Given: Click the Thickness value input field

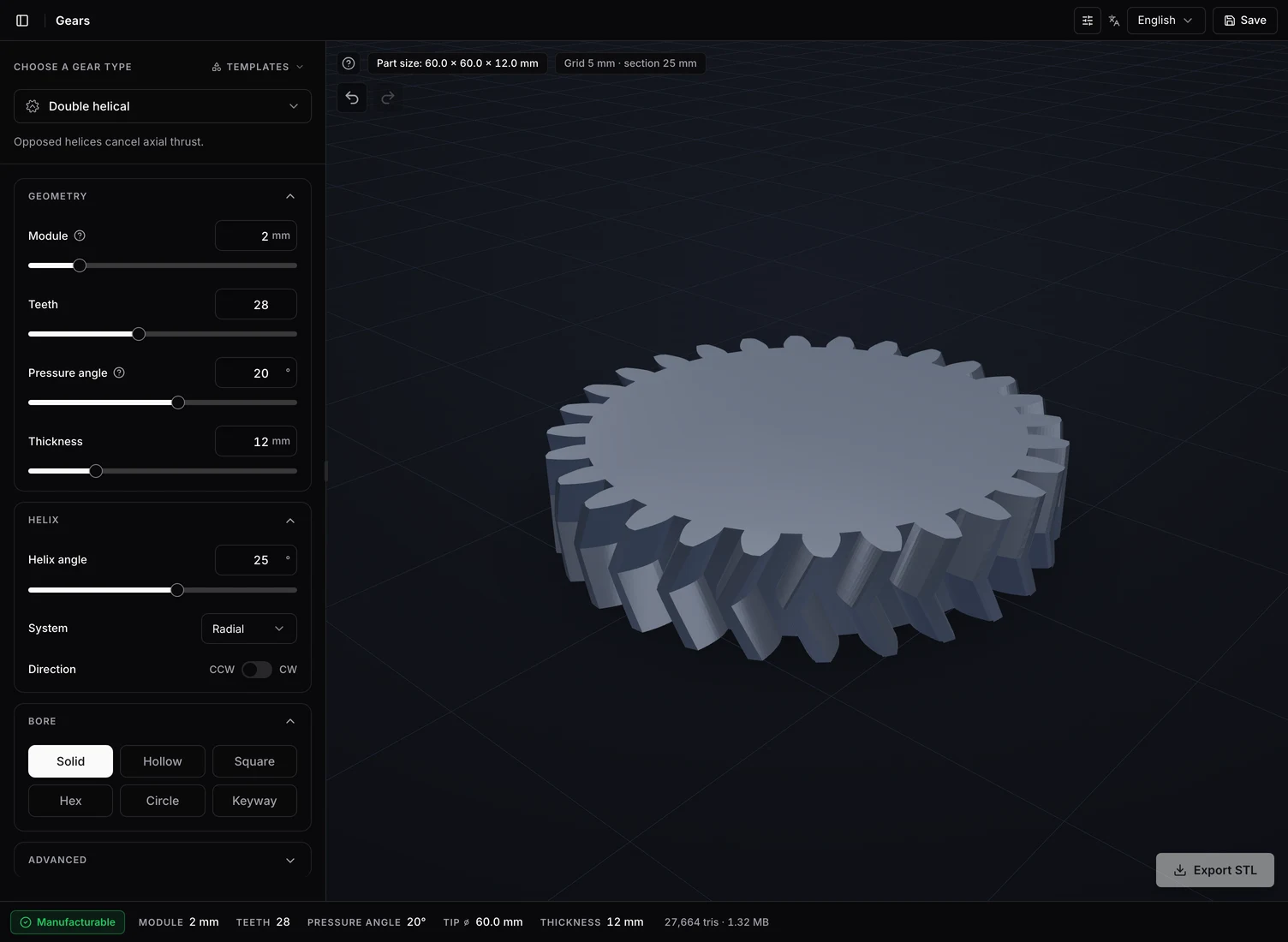Looking at the screenshot, I should point(256,441).
